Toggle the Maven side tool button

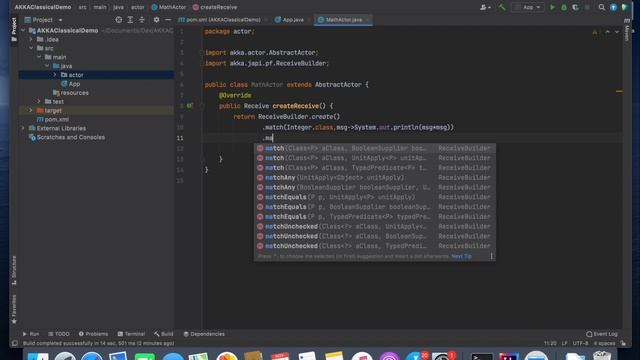click(x=627, y=30)
